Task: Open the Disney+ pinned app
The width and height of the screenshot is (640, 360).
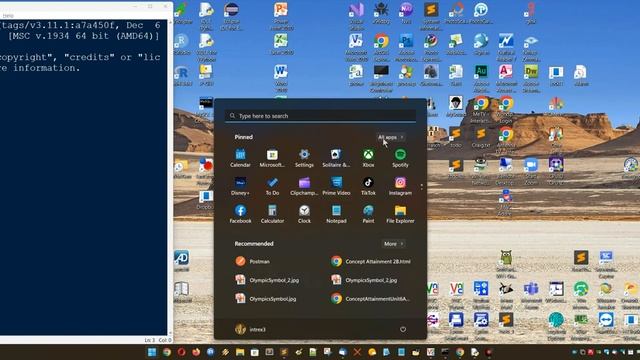Action: click(240, 187)
